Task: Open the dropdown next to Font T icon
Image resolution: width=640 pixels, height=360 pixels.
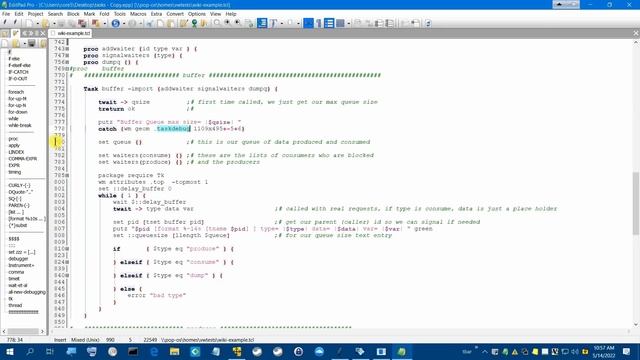Action: pyautogui.click(x=282, y=23)
